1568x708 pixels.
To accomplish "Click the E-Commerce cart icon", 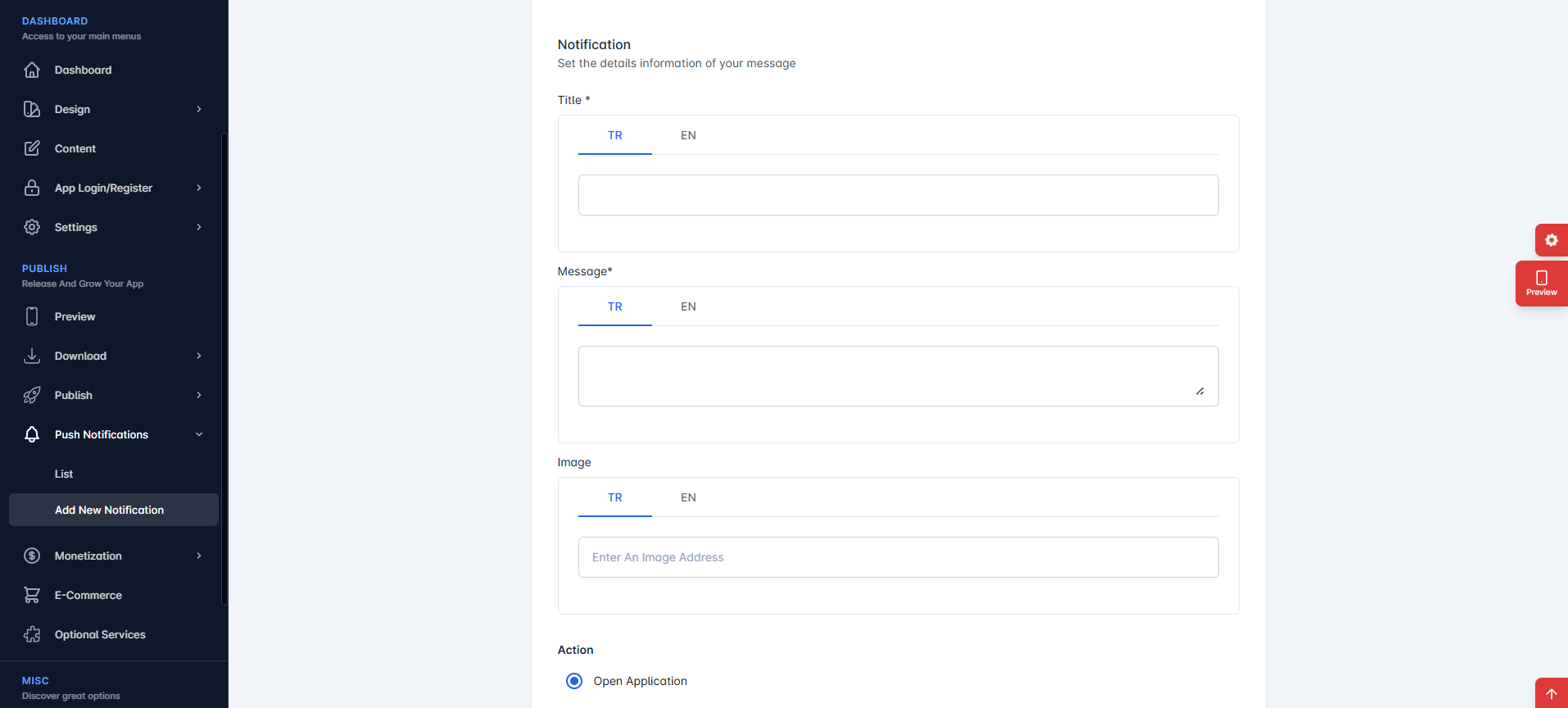I will pos(32,595).
